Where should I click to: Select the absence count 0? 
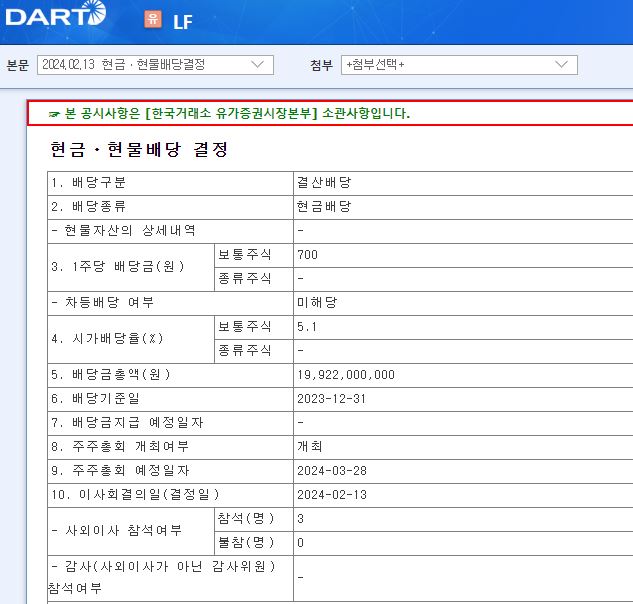tap(300, 543)
